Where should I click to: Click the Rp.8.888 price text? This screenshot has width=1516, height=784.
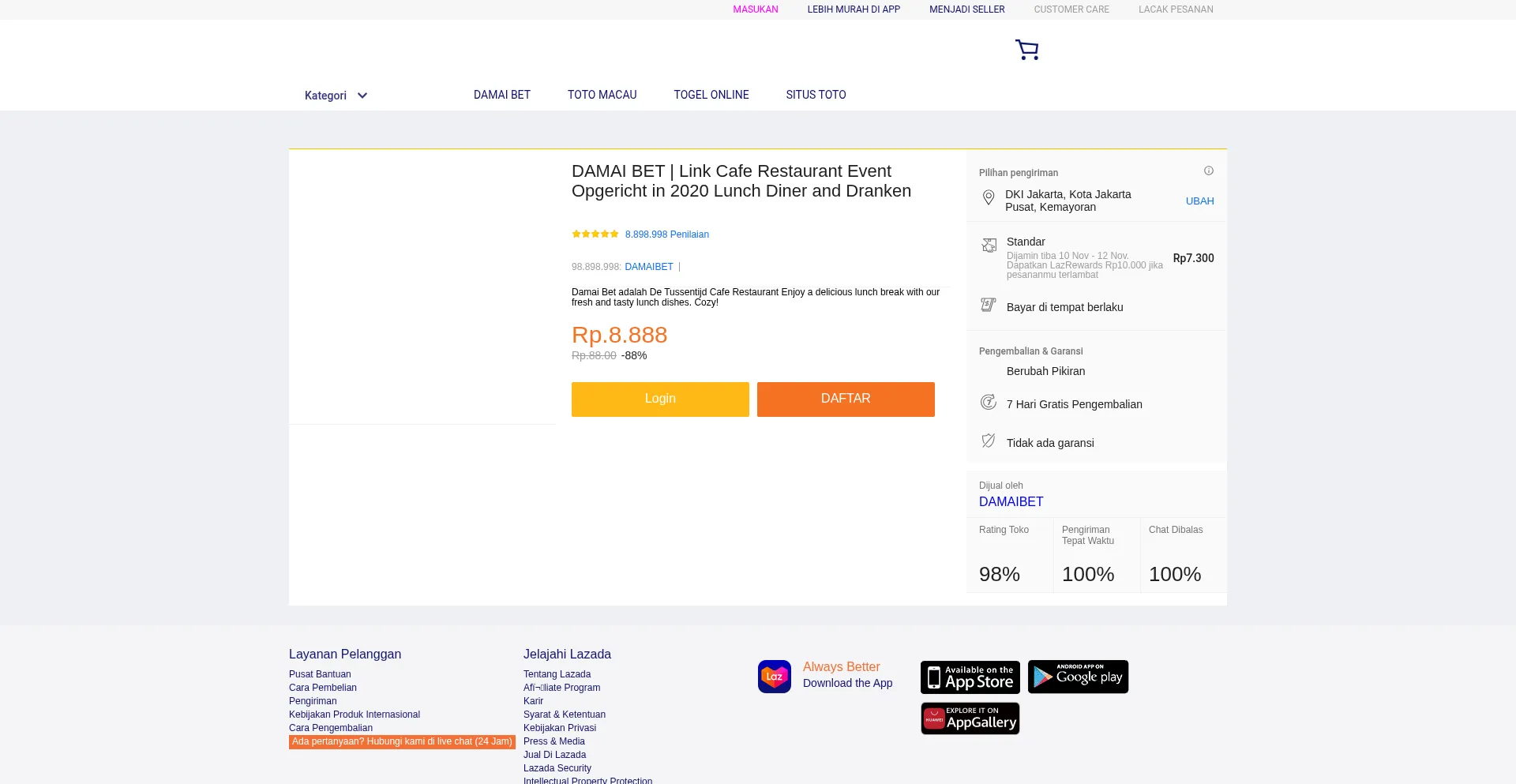[x=620, y=335]
